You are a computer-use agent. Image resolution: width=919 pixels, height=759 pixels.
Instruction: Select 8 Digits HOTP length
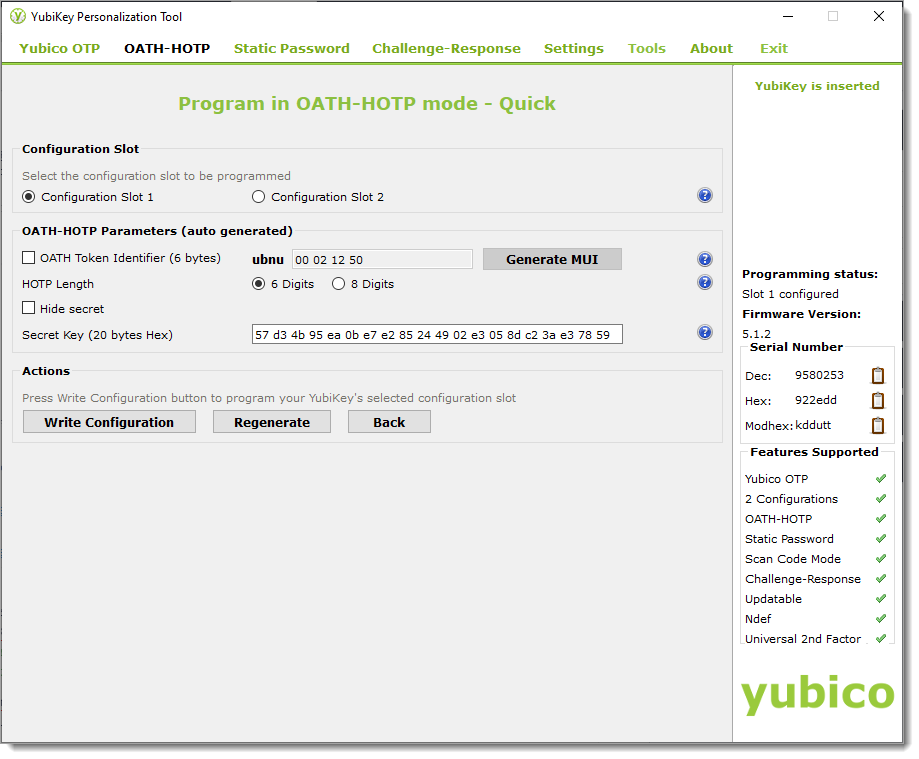pos(337,282)
